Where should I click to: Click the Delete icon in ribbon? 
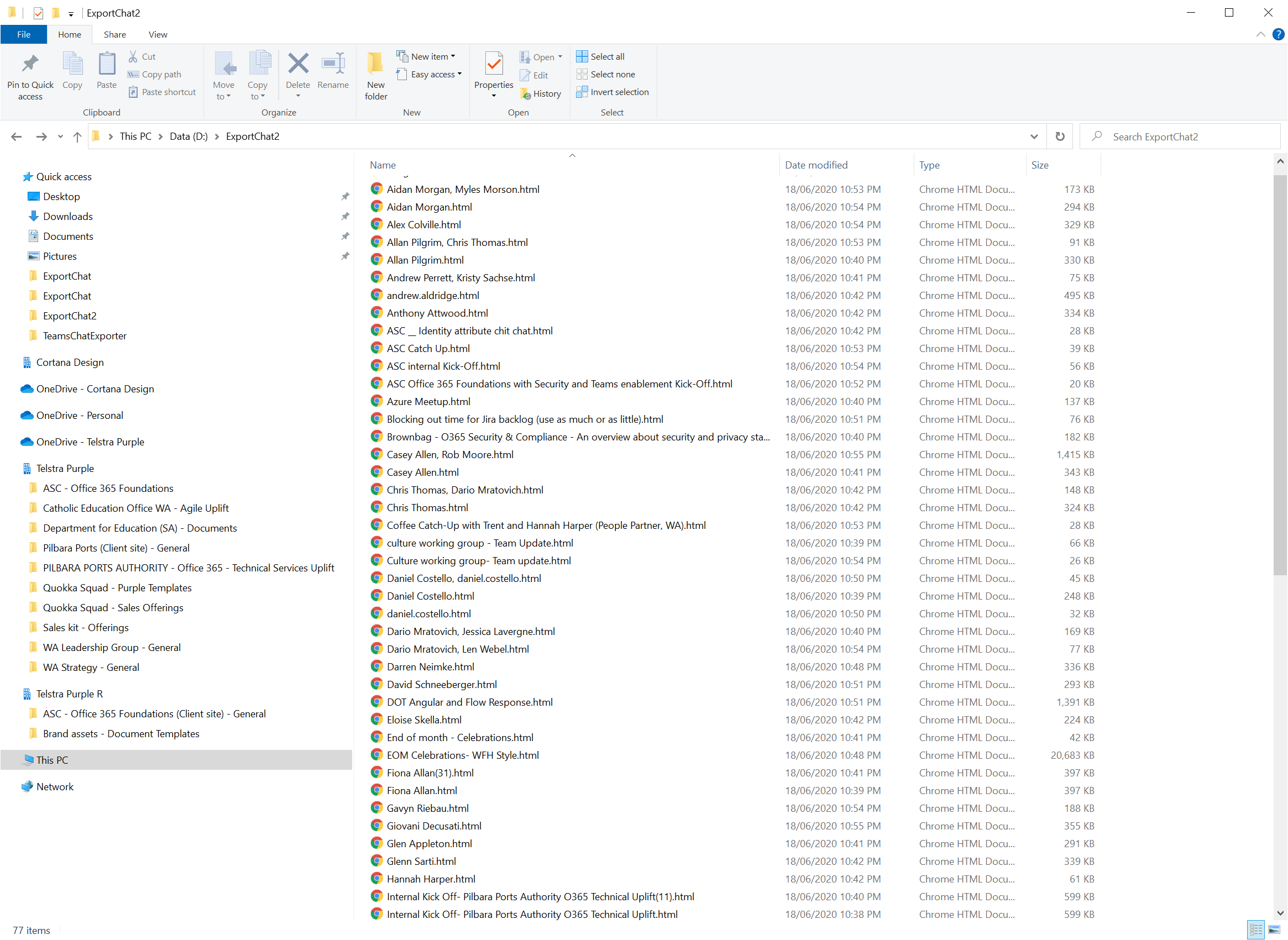pyautogui.click(x=297, y=64)
